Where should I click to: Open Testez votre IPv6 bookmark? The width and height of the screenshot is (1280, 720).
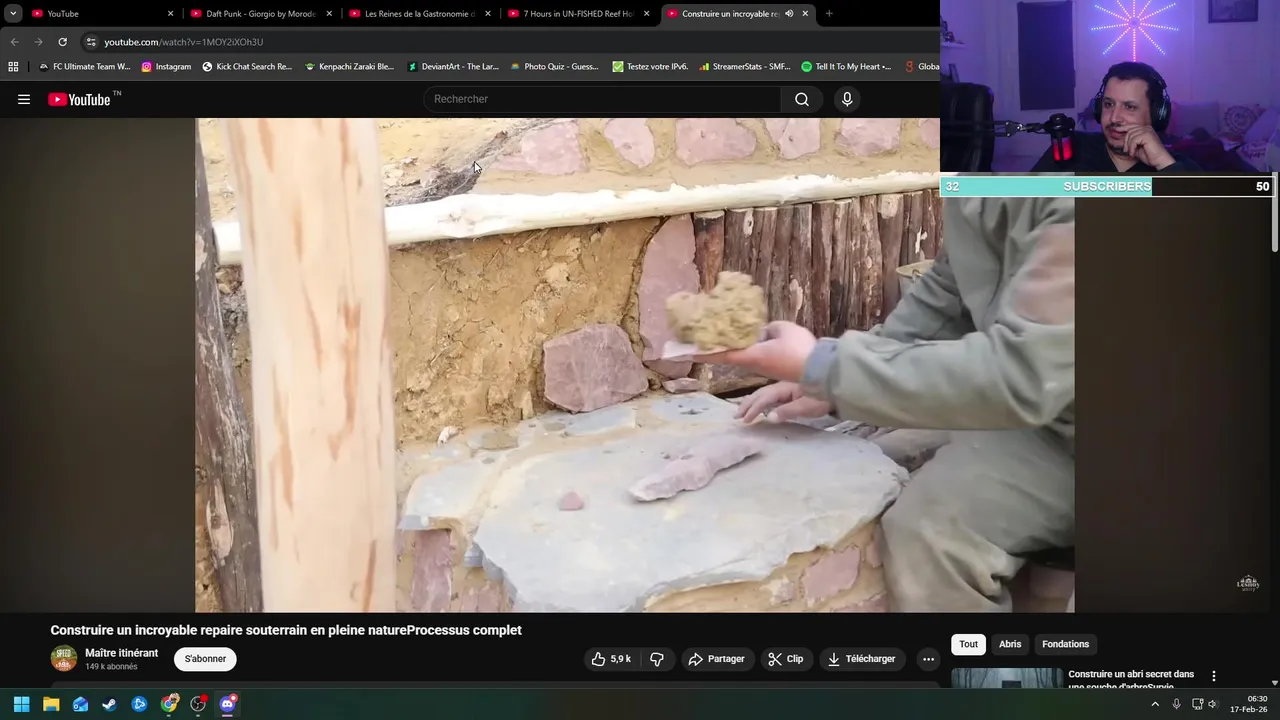[x=650, y=67]
